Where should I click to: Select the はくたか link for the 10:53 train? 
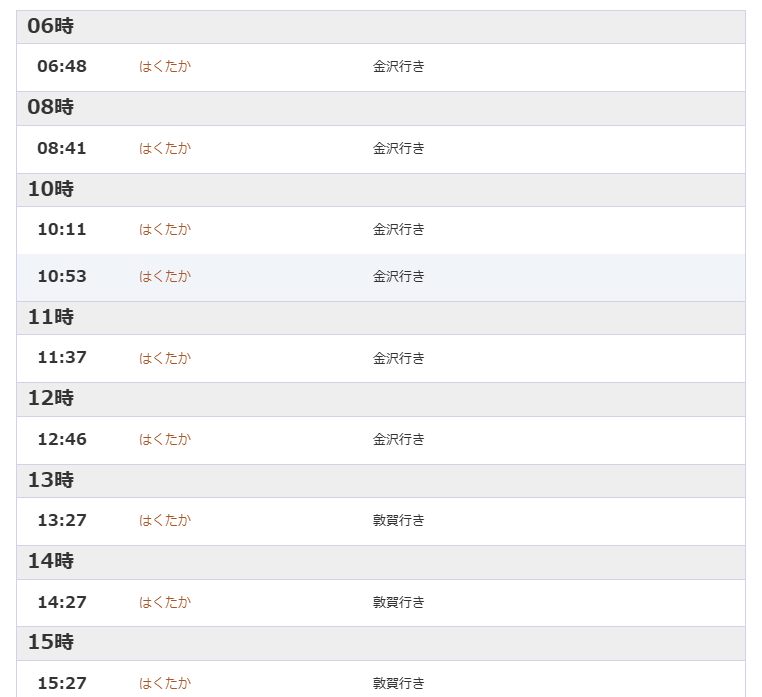pyautogui.click(x=164, y=277)
